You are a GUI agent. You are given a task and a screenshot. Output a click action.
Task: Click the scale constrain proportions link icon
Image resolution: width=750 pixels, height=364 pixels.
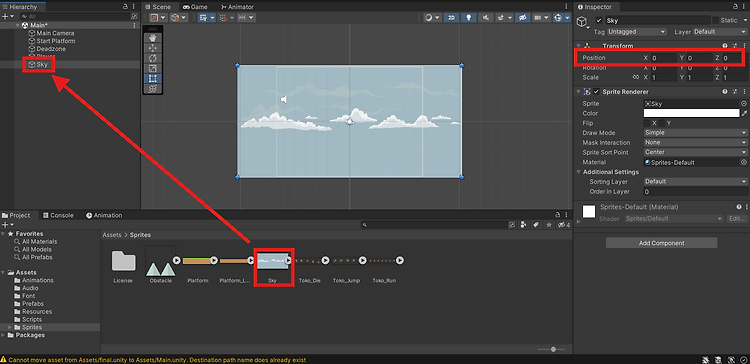pos(636,77)
